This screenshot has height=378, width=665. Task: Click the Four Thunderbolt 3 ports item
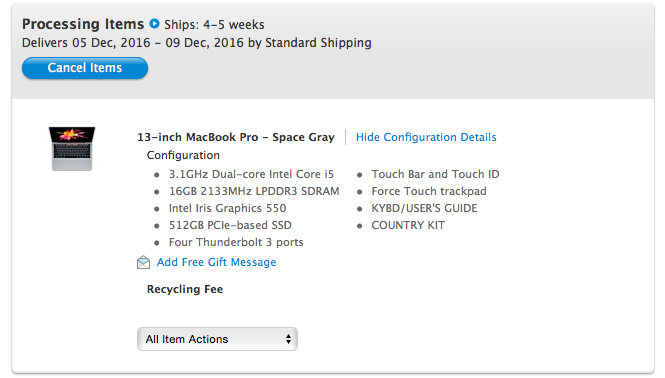(x=236, y=242)
